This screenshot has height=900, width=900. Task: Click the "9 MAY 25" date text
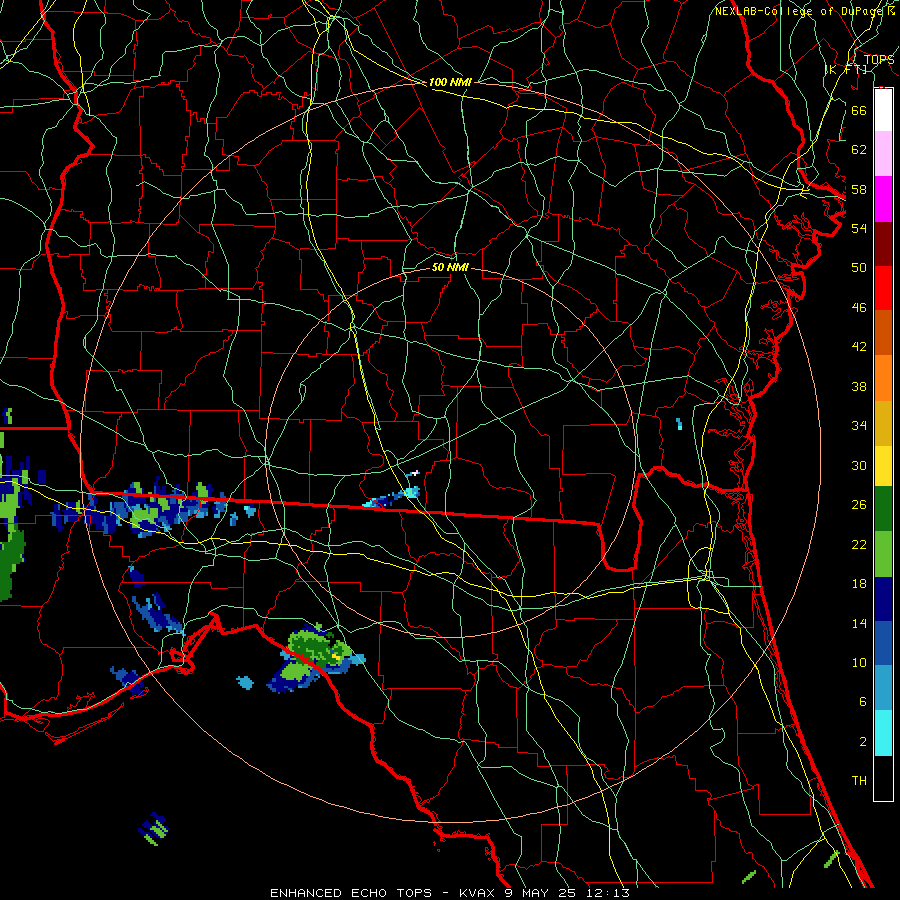542,893
